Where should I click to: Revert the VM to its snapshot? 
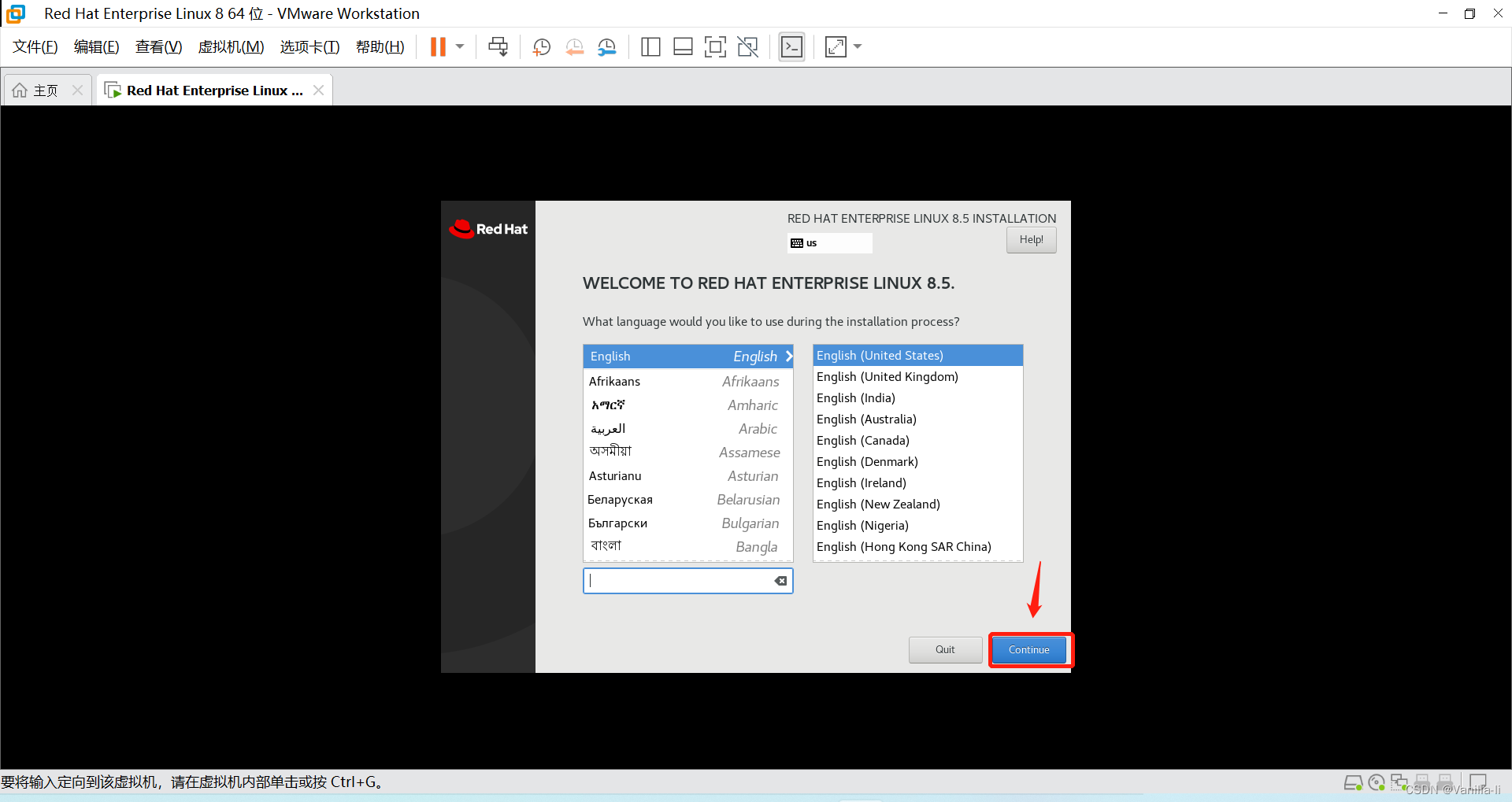[x=574, y=46]
